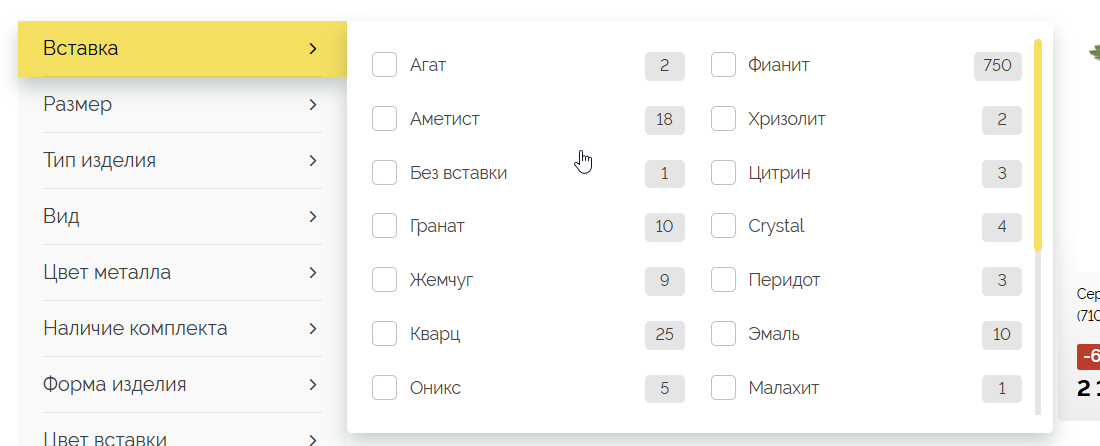Viewport: 1100px width, 446px height.
Task: Click the yellow scrollbar in inserts list
Action: click(x=1038, y=144)
